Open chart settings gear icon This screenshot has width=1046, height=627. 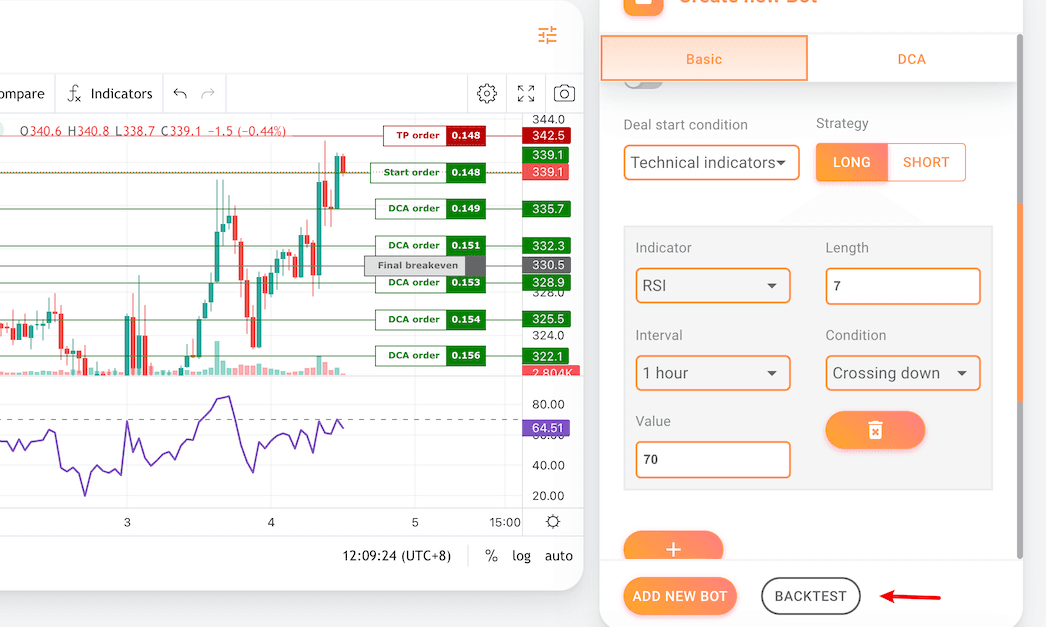[x=487, y=94]
